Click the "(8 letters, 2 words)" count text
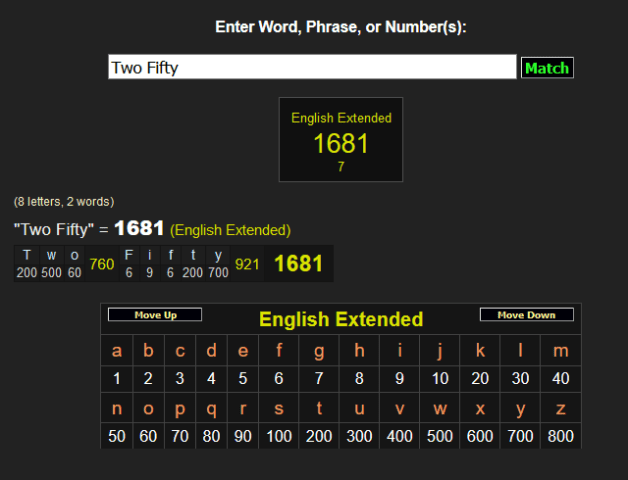The image size is (628, 480). (x=64, y=202)
